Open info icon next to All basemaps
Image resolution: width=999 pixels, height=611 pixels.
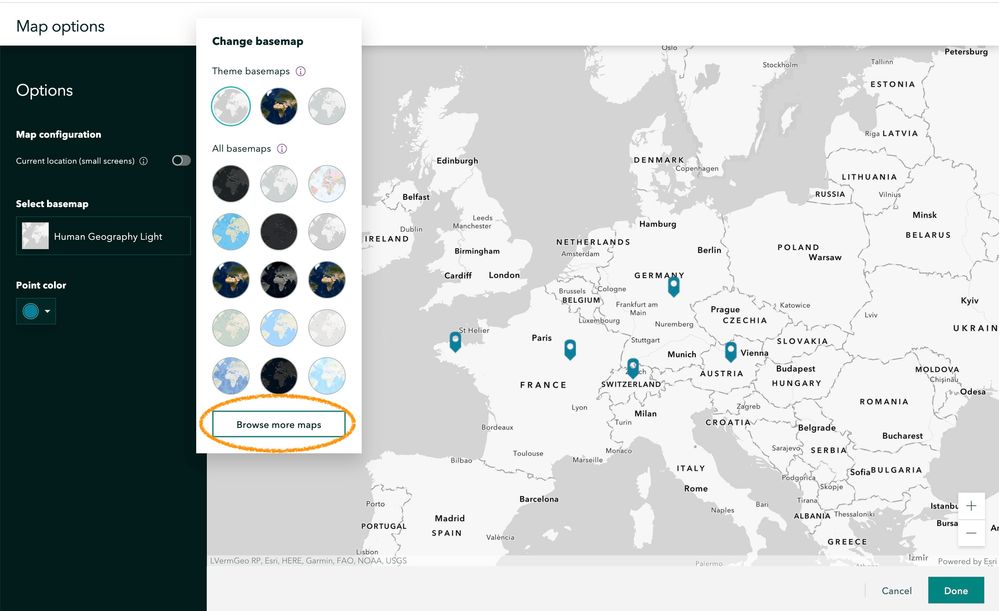282,148
